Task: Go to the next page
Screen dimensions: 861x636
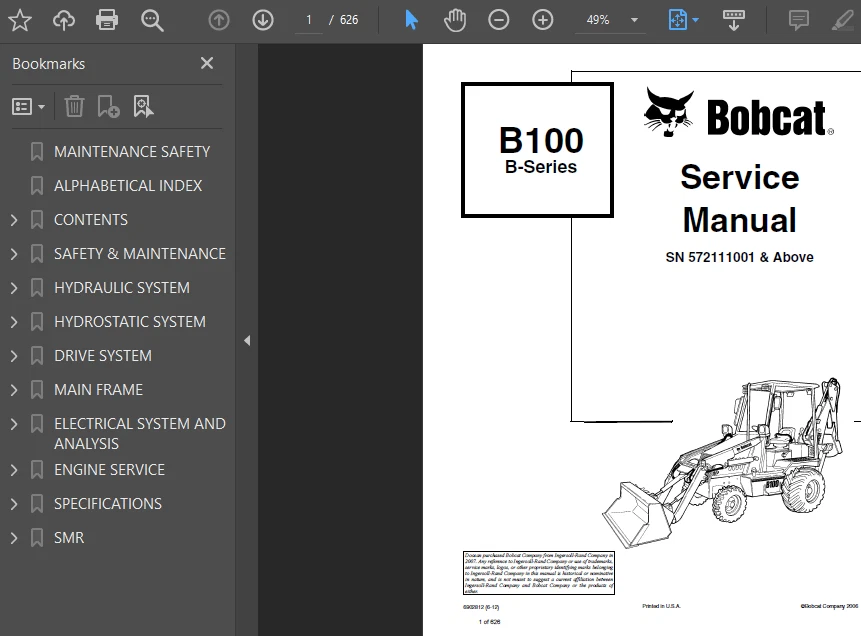Action: [x=262, y=19]
